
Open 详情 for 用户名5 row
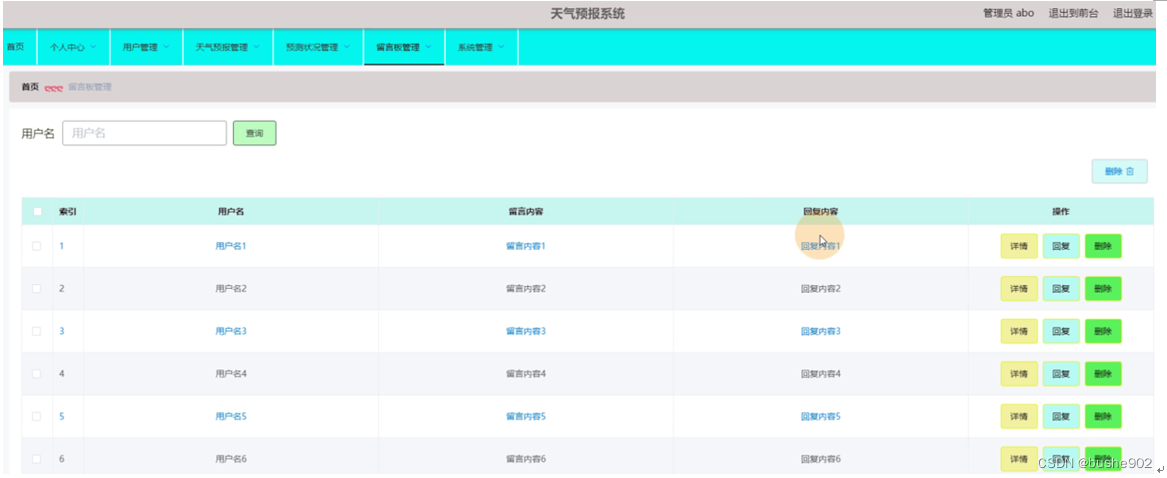click(x=1019, y=416)
